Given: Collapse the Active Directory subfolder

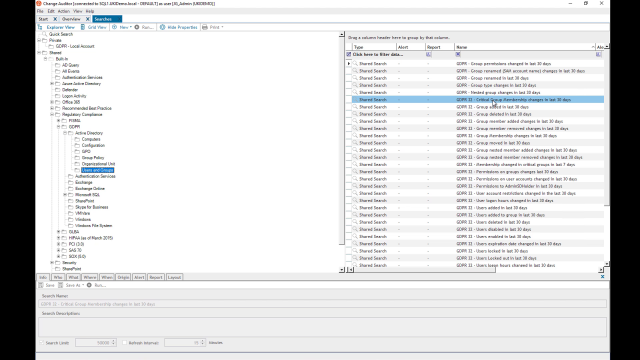Looking at the screenshot, I should tap(65, 133).
